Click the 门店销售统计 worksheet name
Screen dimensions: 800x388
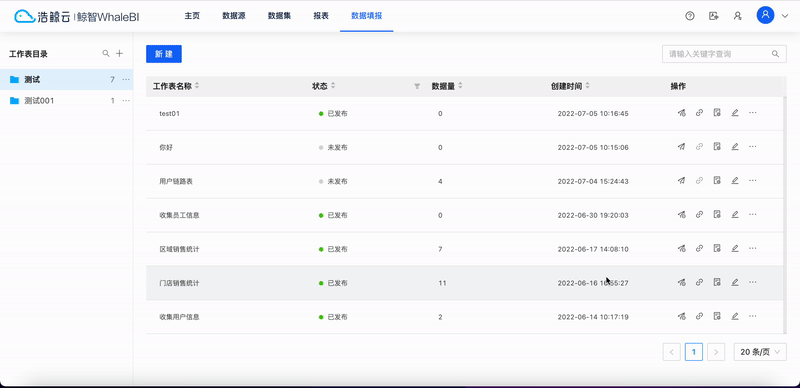(x=179, y=283)
